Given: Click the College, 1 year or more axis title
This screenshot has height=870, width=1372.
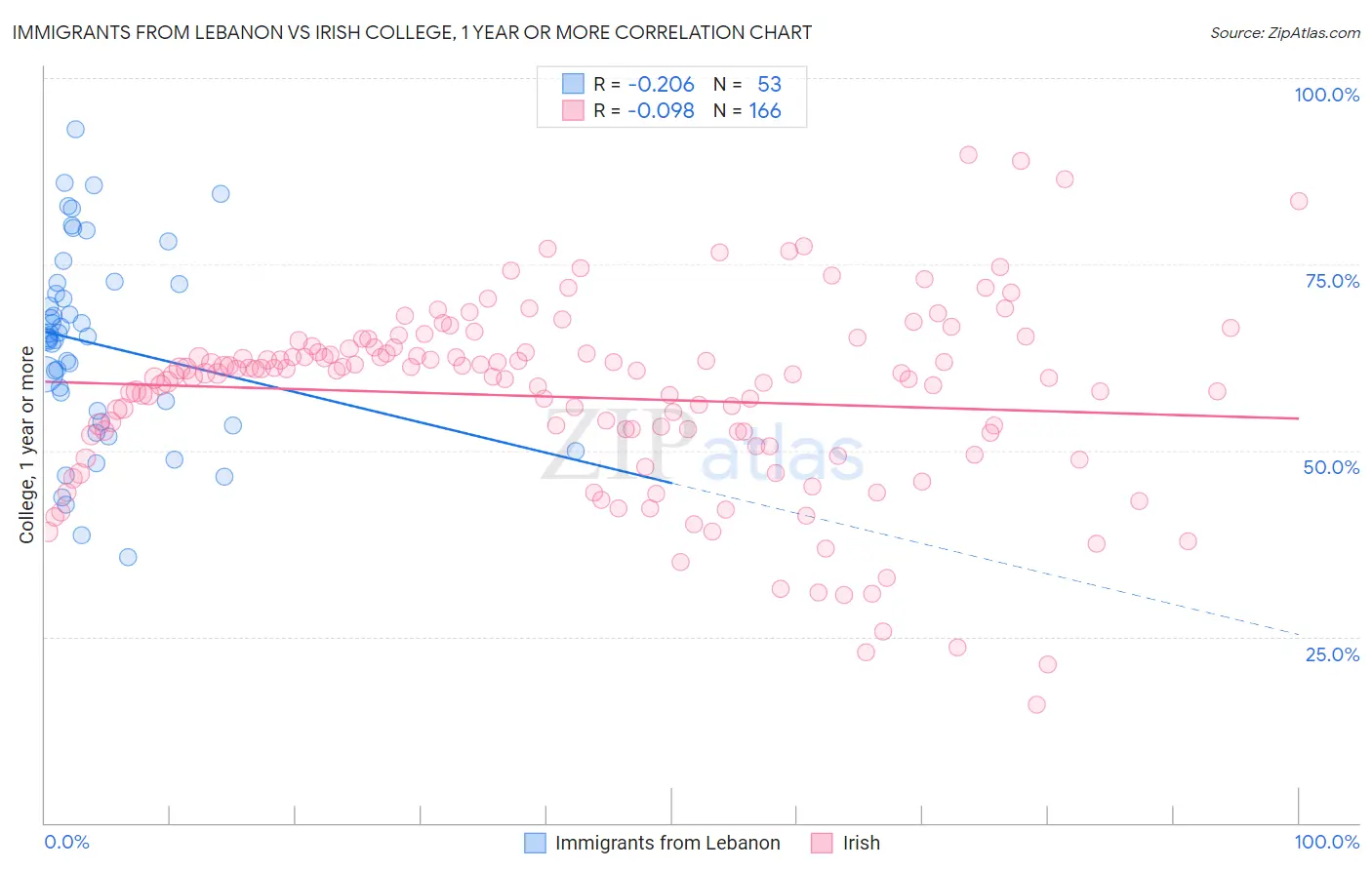Looking at the screenshot, I should (x=26, y=445).
